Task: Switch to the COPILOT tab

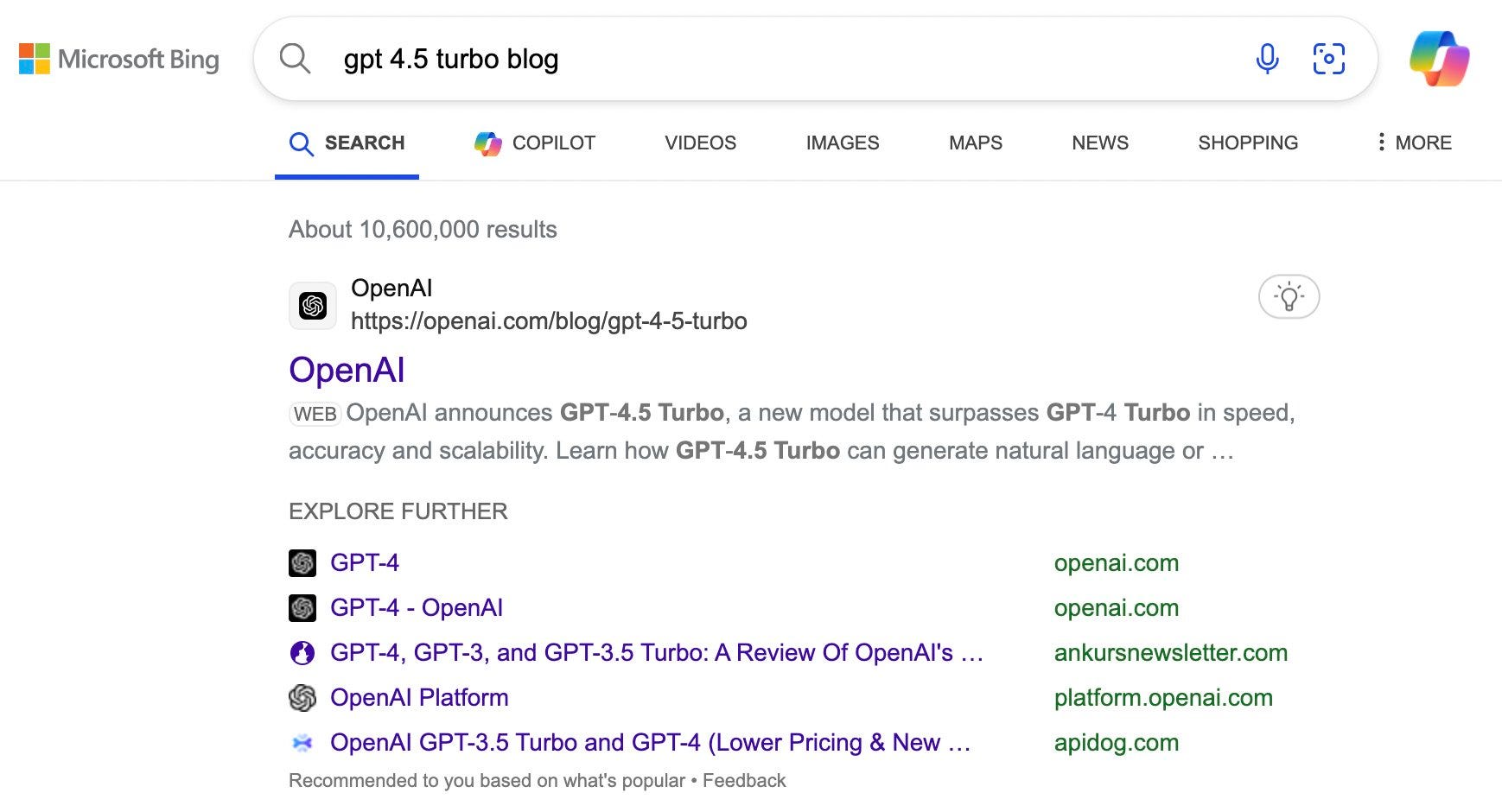Action: pos(535,143)
